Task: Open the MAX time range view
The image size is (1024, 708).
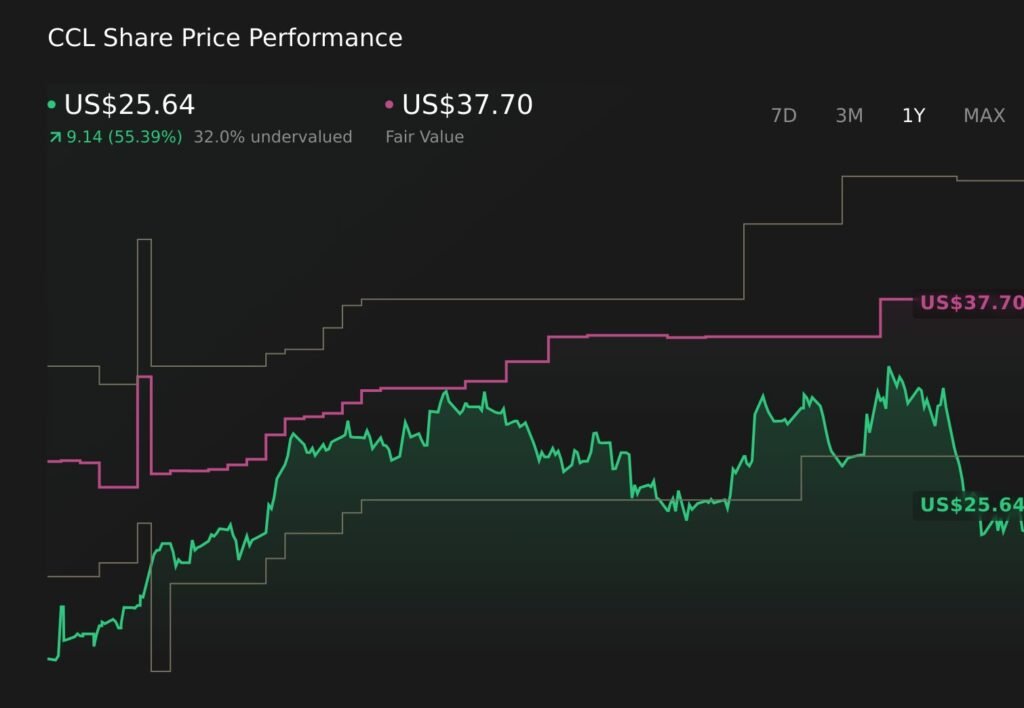Action: click(984, 116)
